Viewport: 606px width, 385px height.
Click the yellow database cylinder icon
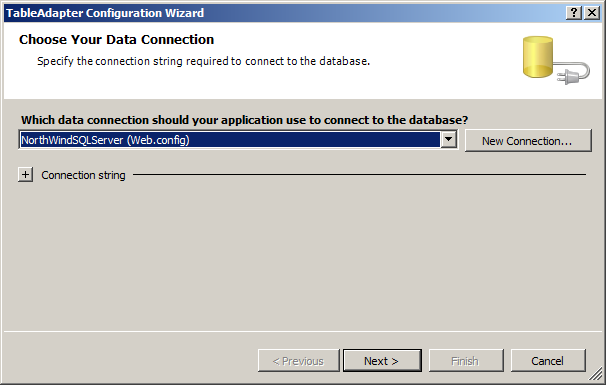pos(538,57)
